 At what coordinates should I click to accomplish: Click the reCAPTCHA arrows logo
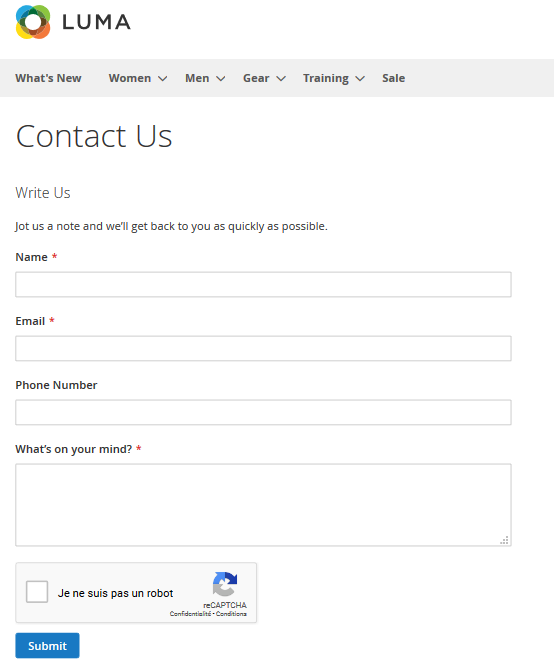click(225, 584)
